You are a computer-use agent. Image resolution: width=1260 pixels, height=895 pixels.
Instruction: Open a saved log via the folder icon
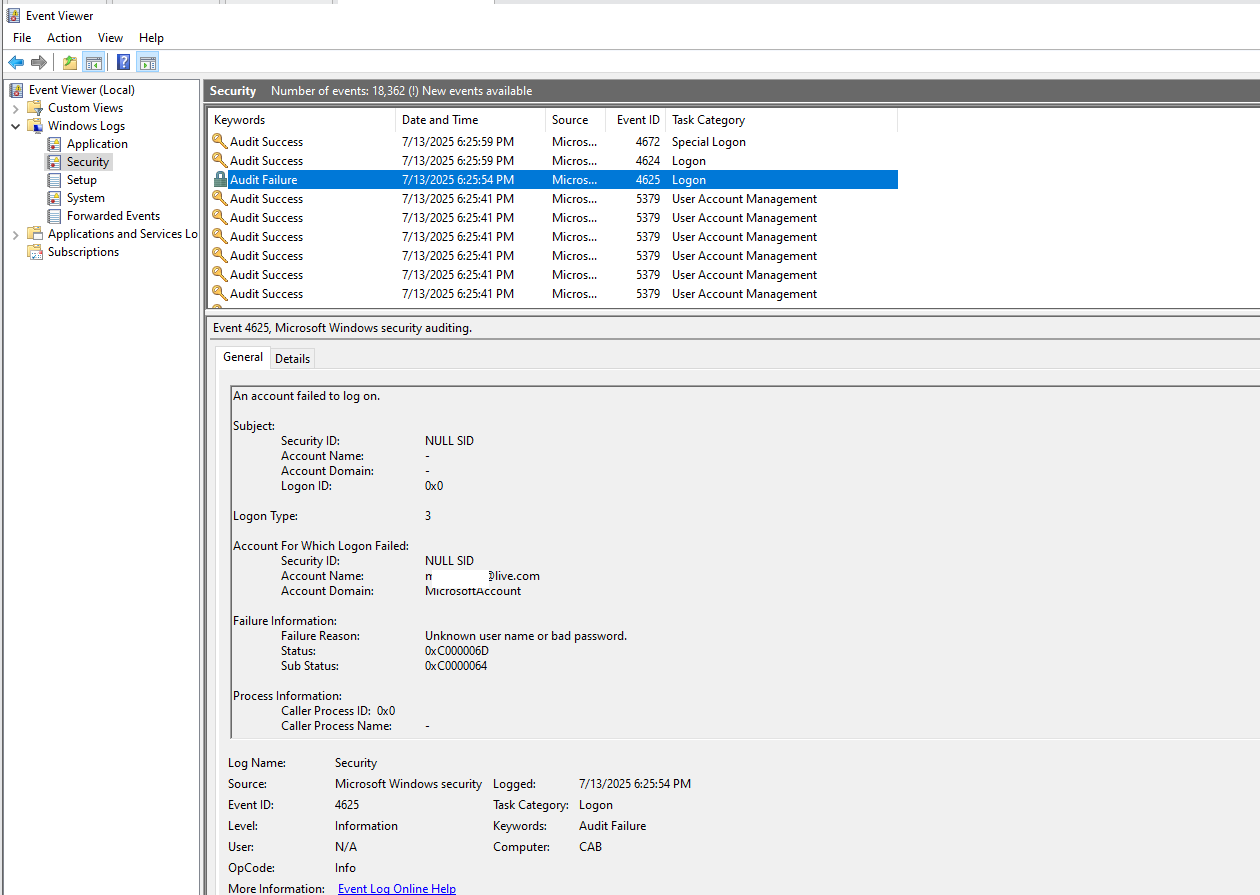68,62
